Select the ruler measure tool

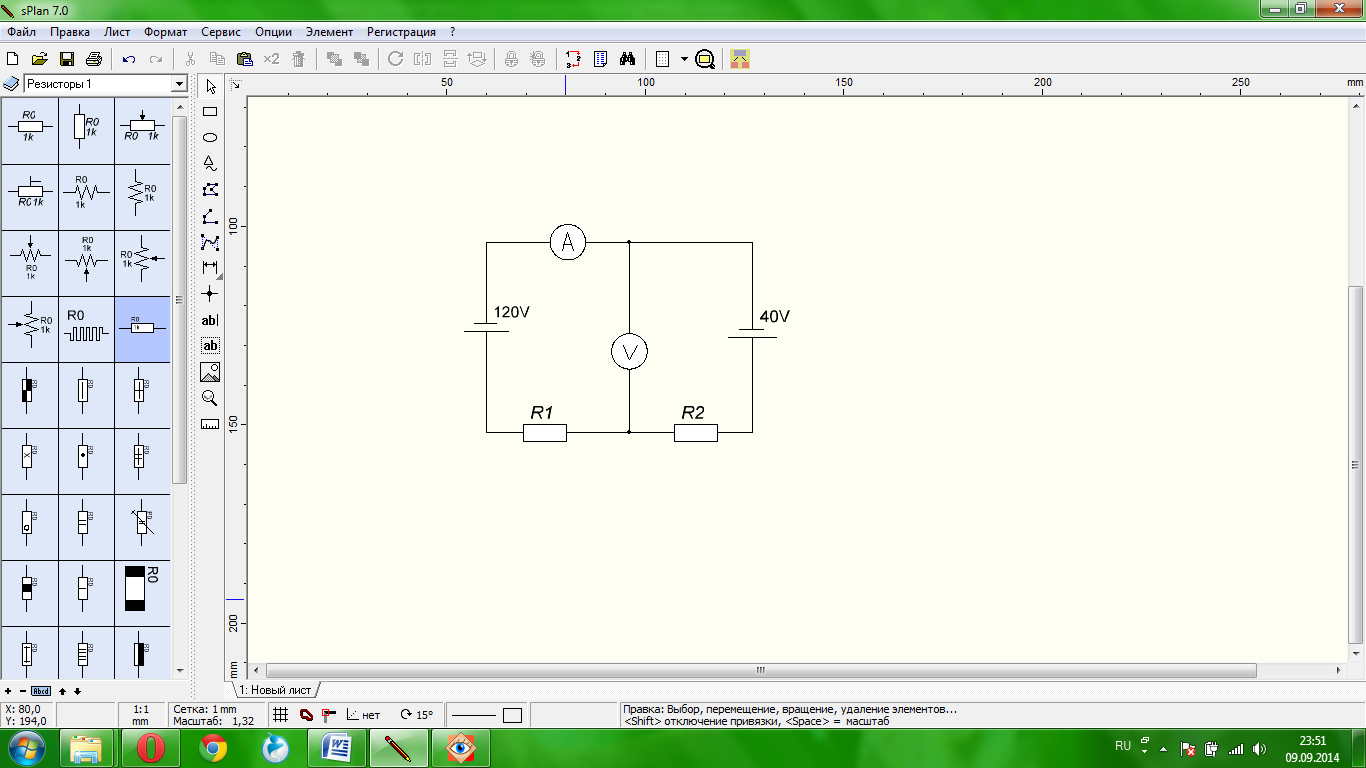click(210, 424)
